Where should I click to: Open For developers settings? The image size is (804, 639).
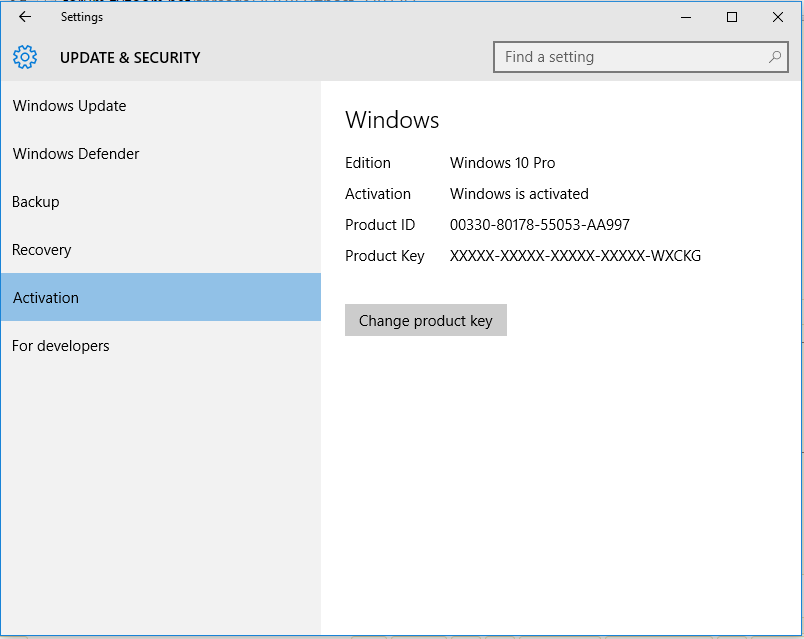tap(160, 346)
